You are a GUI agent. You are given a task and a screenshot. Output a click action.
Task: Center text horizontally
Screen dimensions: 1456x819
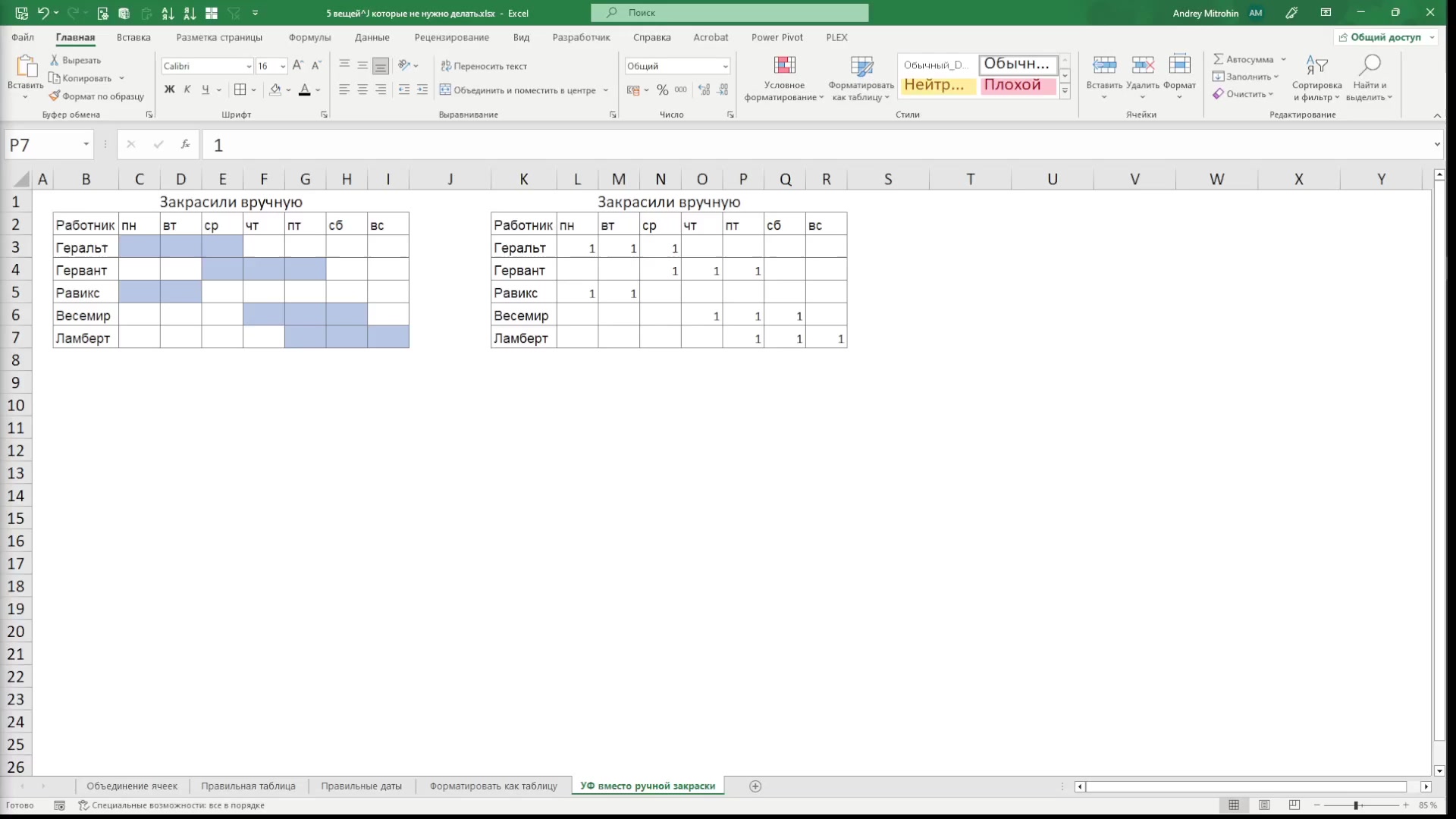click(x=362, y=89)
